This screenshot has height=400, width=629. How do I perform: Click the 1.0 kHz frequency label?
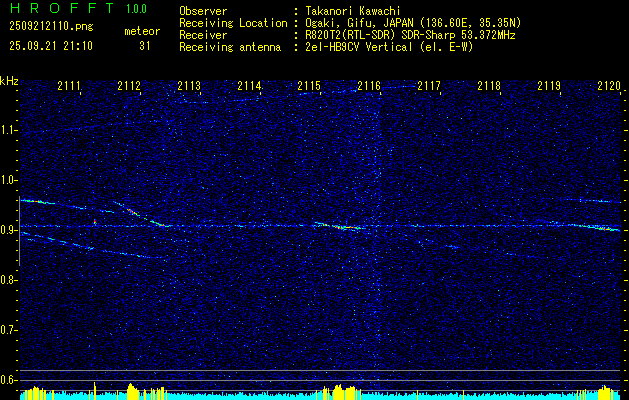[8, 181]
